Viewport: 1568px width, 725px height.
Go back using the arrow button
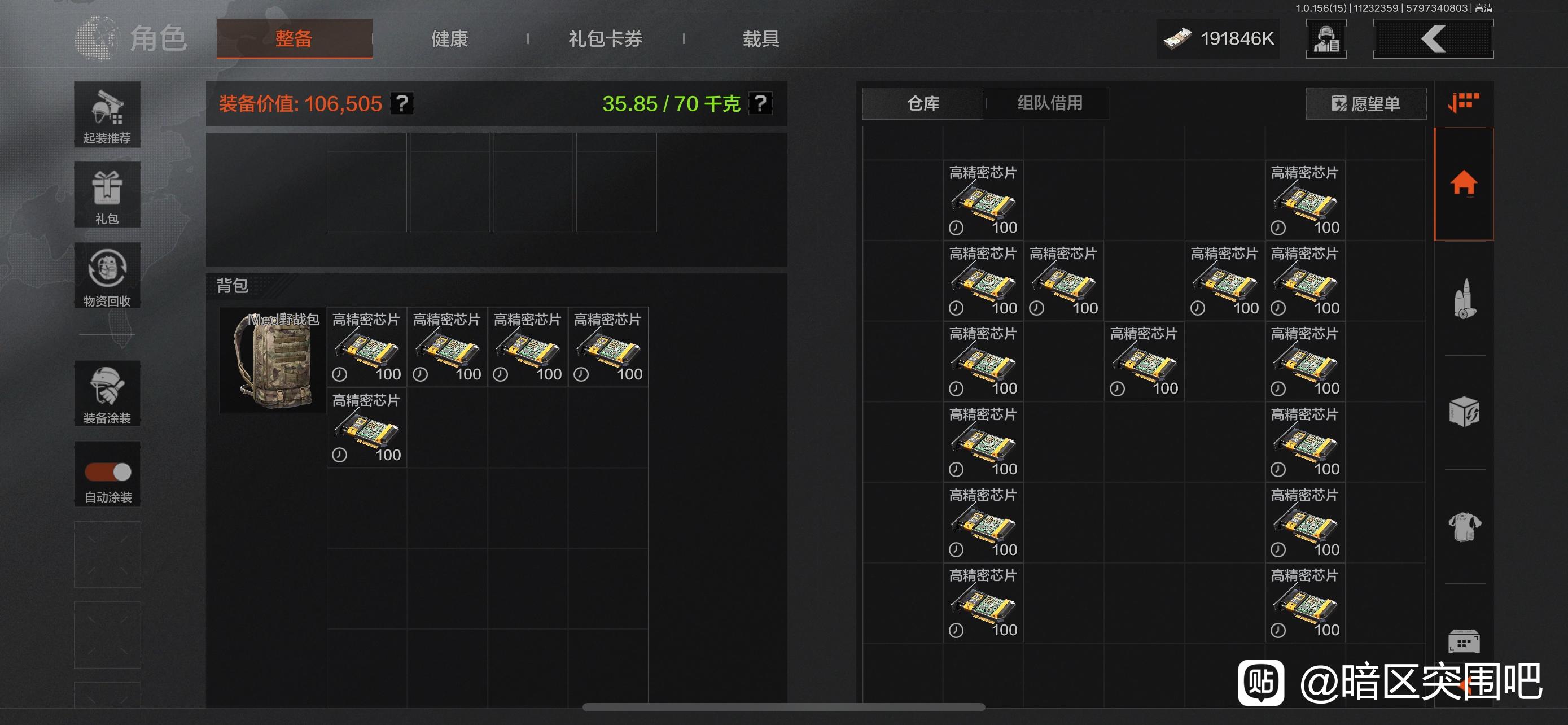1433,39
